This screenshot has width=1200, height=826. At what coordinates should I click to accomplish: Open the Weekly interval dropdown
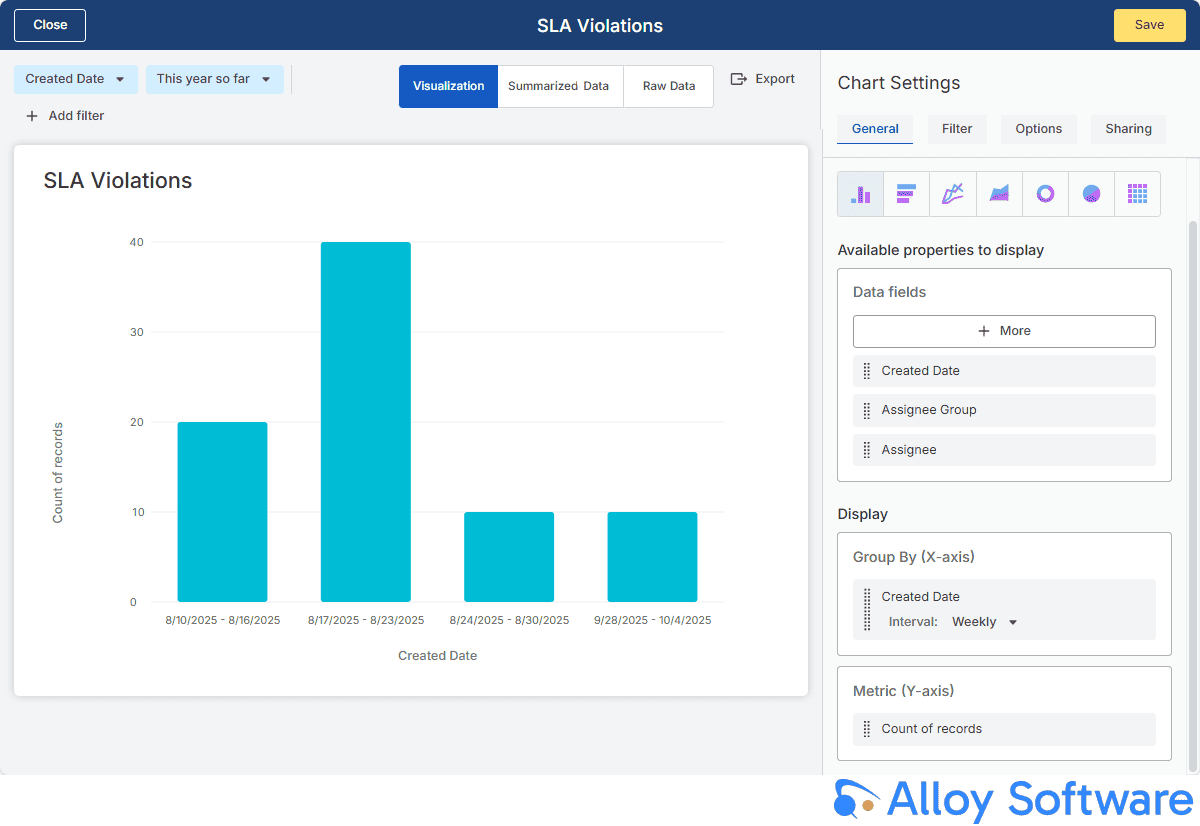(984, 622)
